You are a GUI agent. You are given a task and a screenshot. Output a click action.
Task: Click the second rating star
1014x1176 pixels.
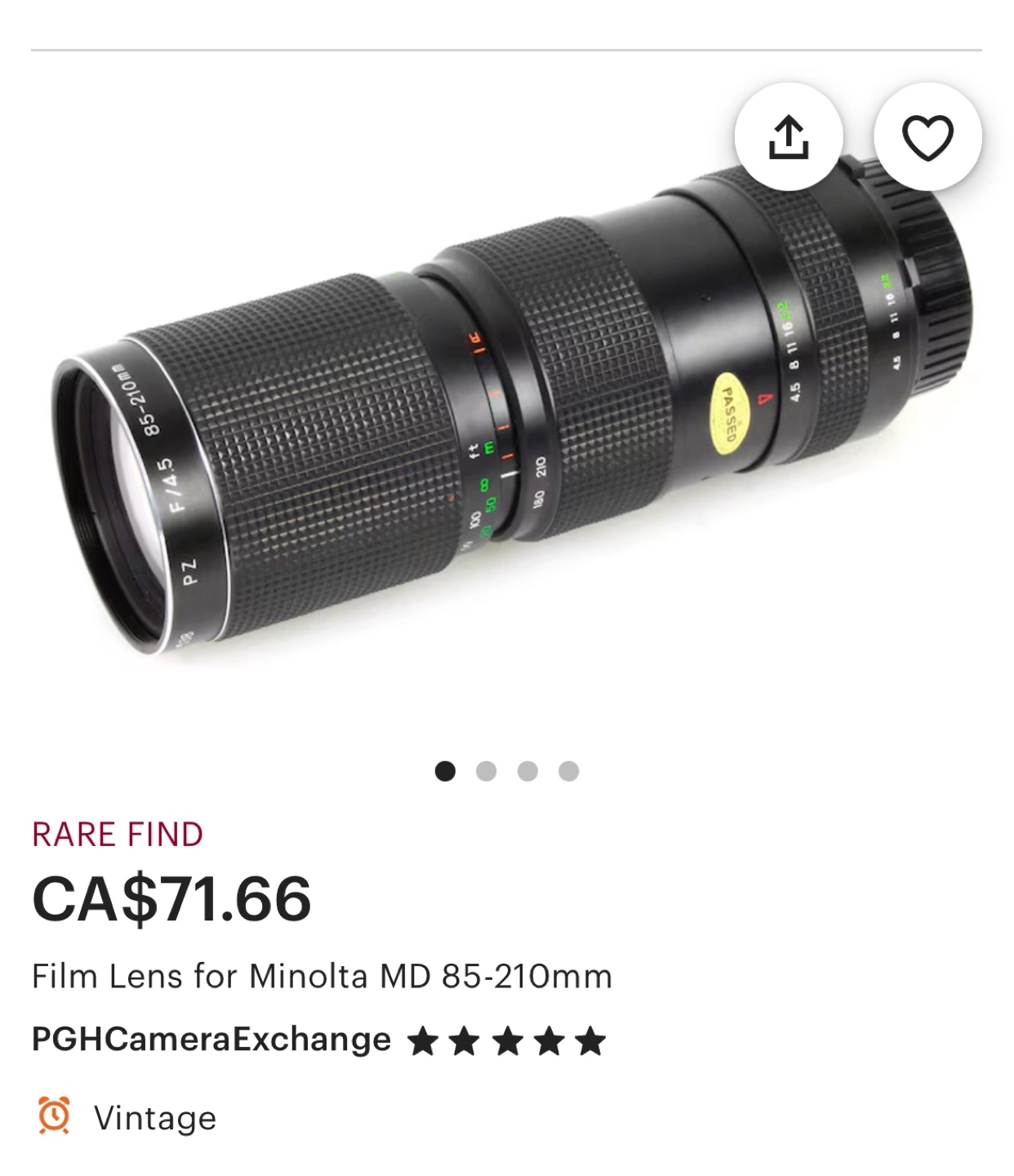click(x=465, y=1041)
